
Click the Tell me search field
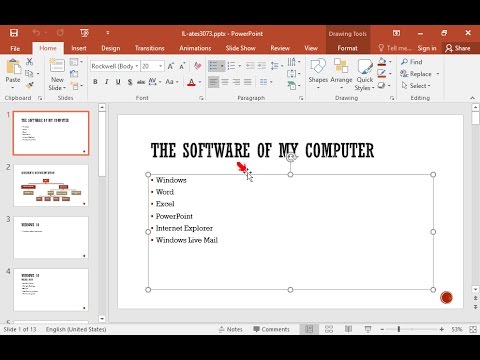pyautogui.click(x=395, y=48)
